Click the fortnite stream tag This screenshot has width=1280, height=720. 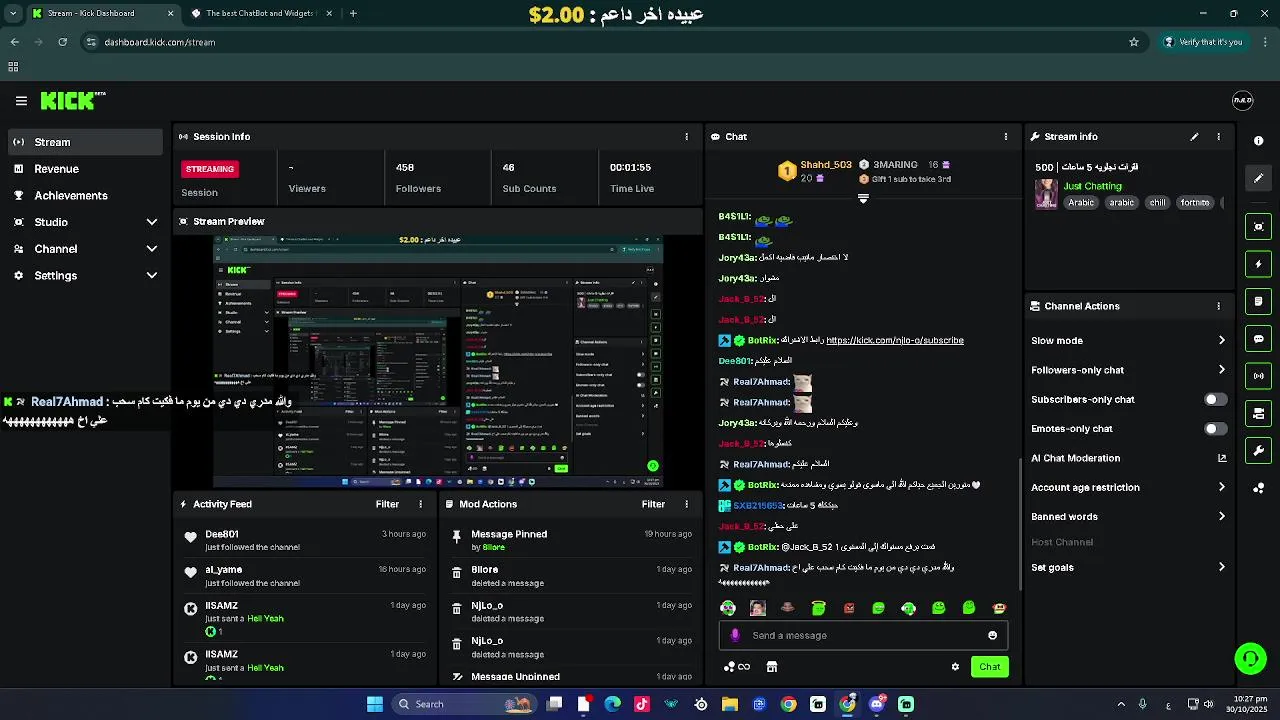1195,203
